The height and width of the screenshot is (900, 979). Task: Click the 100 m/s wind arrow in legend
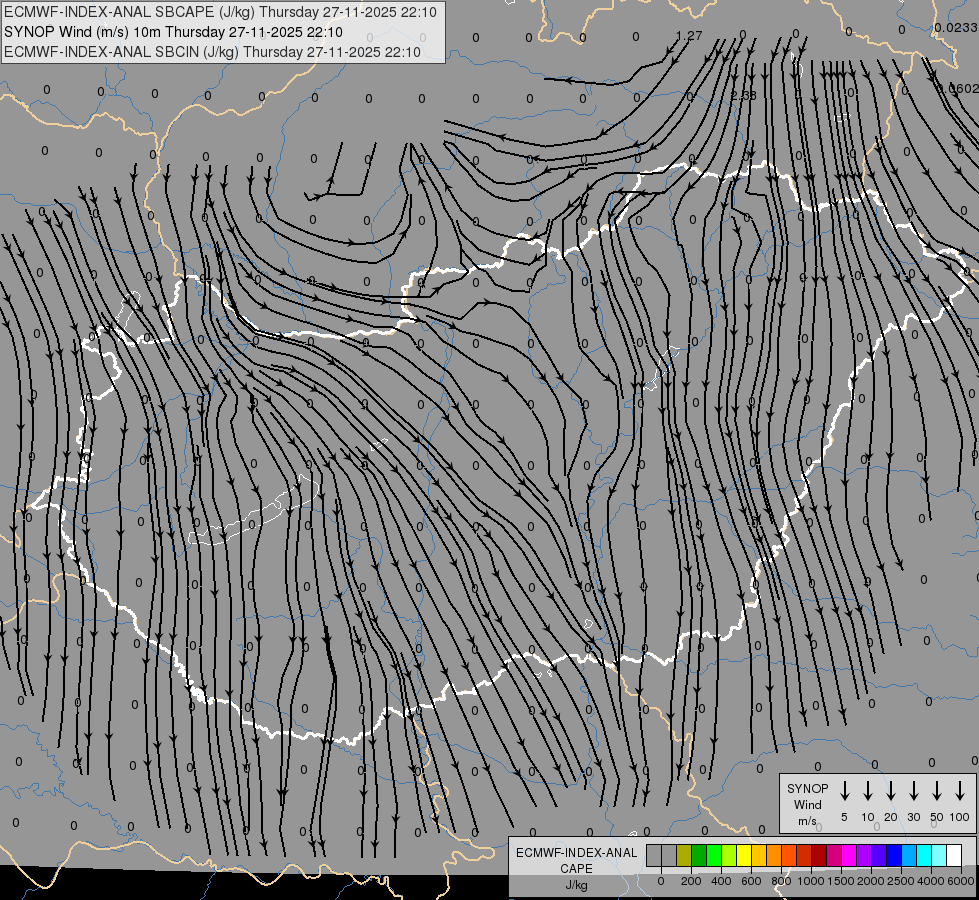point(960,791)
